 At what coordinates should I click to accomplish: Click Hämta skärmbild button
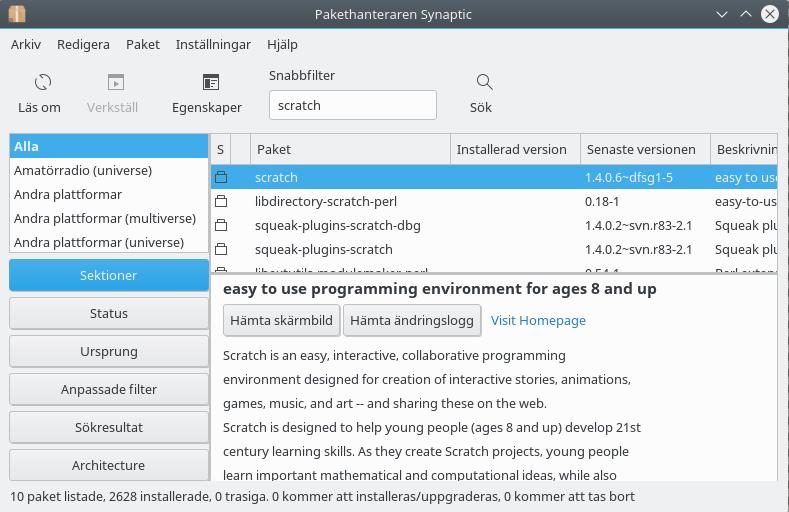coord(281,320)
